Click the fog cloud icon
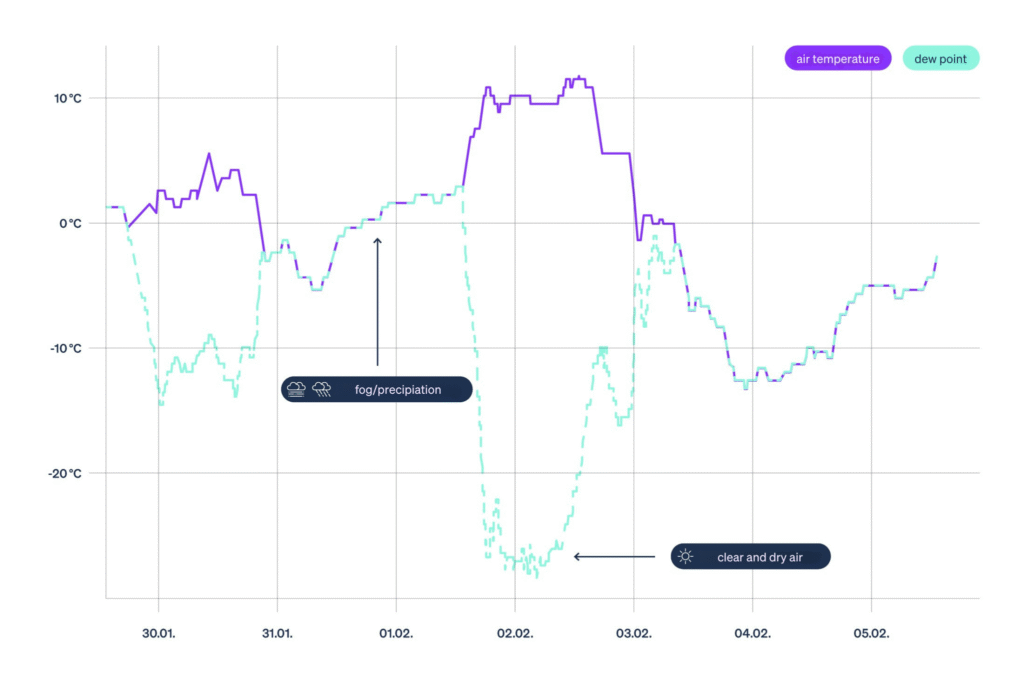The height and width of the screenshot is (683, 1024). click(296, 389)
